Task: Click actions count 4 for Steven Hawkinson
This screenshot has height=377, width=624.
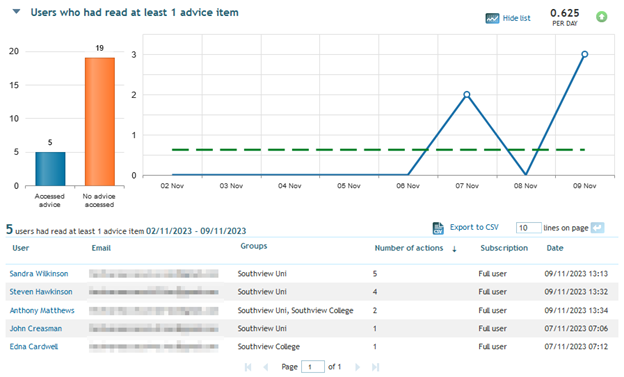Action: point(375,292)
